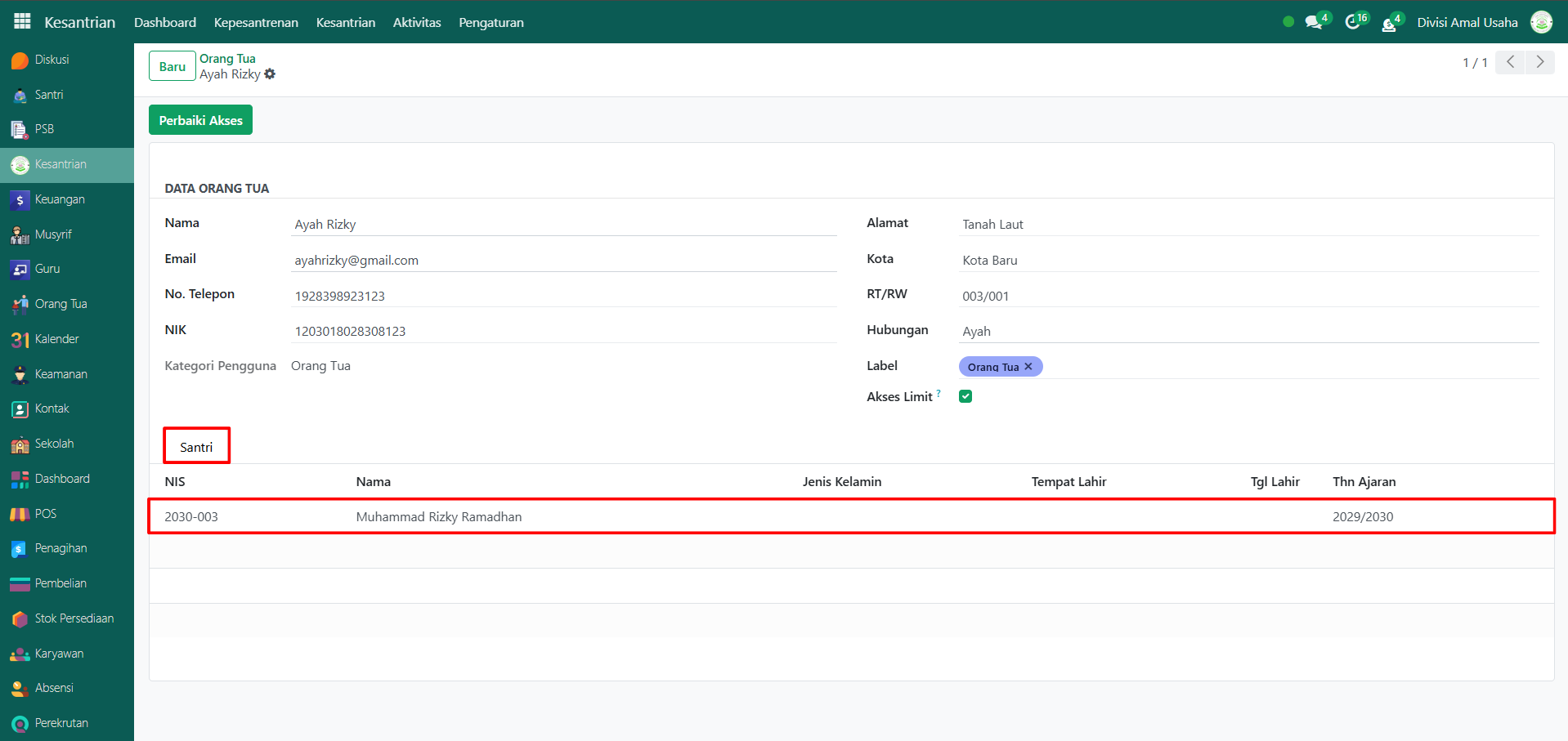1568x741 pixels.
Task: Open the Pengaturan menu
Action: [x=491, y=22]
